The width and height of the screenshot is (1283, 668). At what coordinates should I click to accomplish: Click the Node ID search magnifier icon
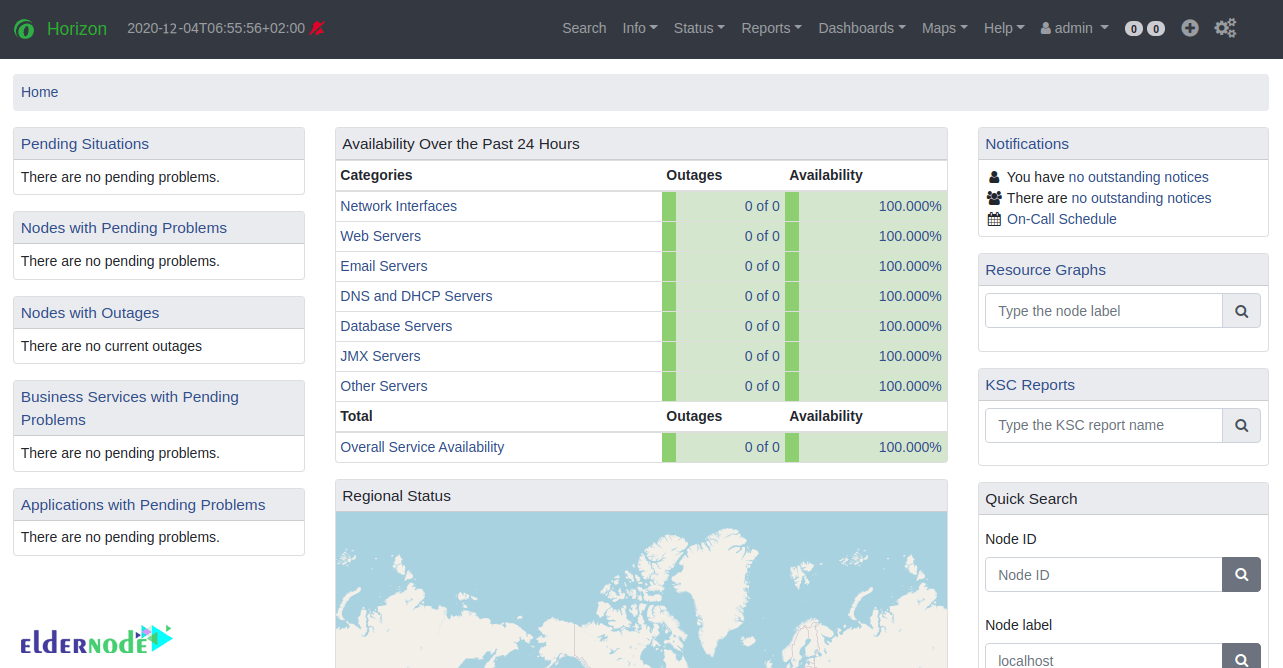coord(1241,574)
